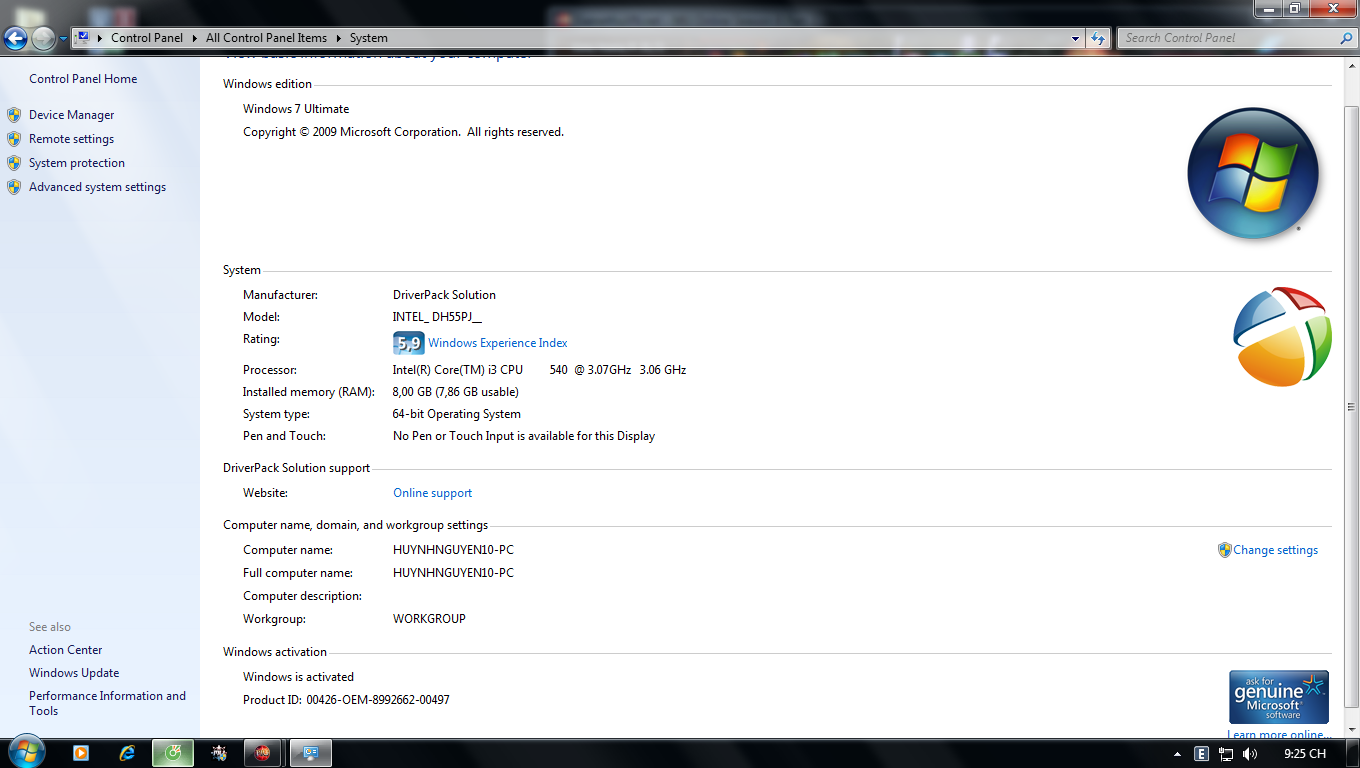Click the network connection tray icon
Image resolution: width=1360 pixels, height=768 pixels.
tap(1226, 754)
